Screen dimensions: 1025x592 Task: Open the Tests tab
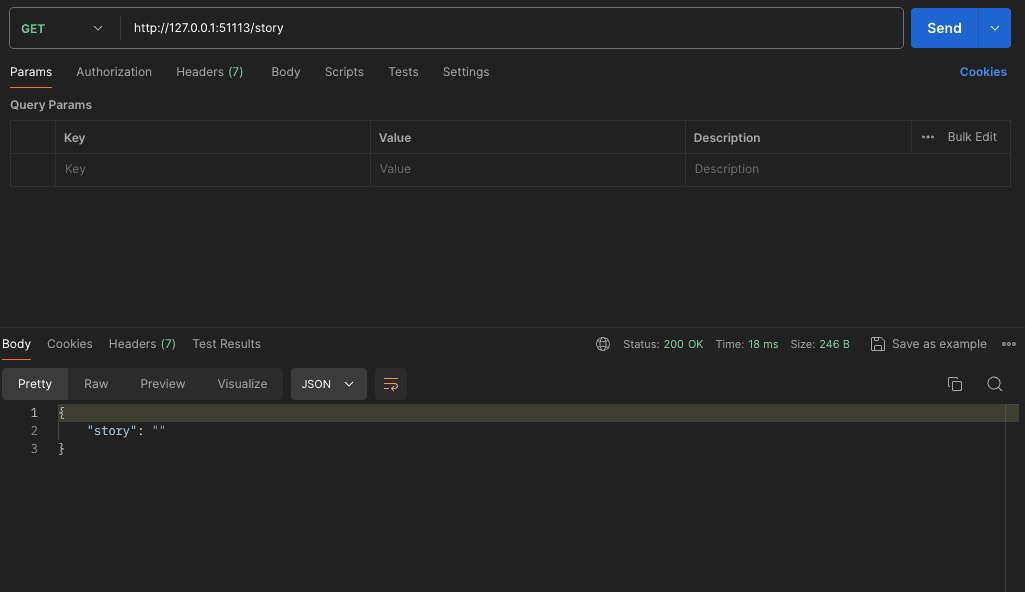click(x=403, y=72)
